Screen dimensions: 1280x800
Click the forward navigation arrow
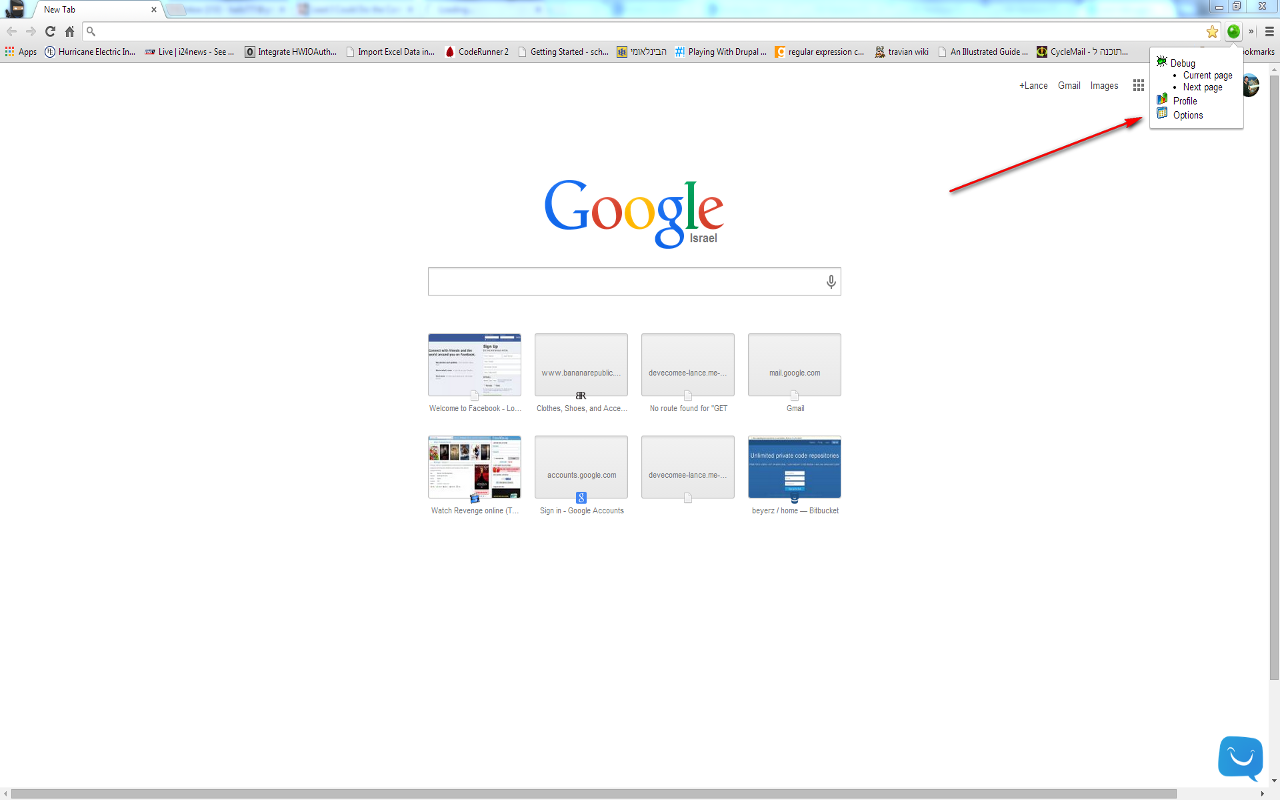pyautogui.click(x=31, y=32)
